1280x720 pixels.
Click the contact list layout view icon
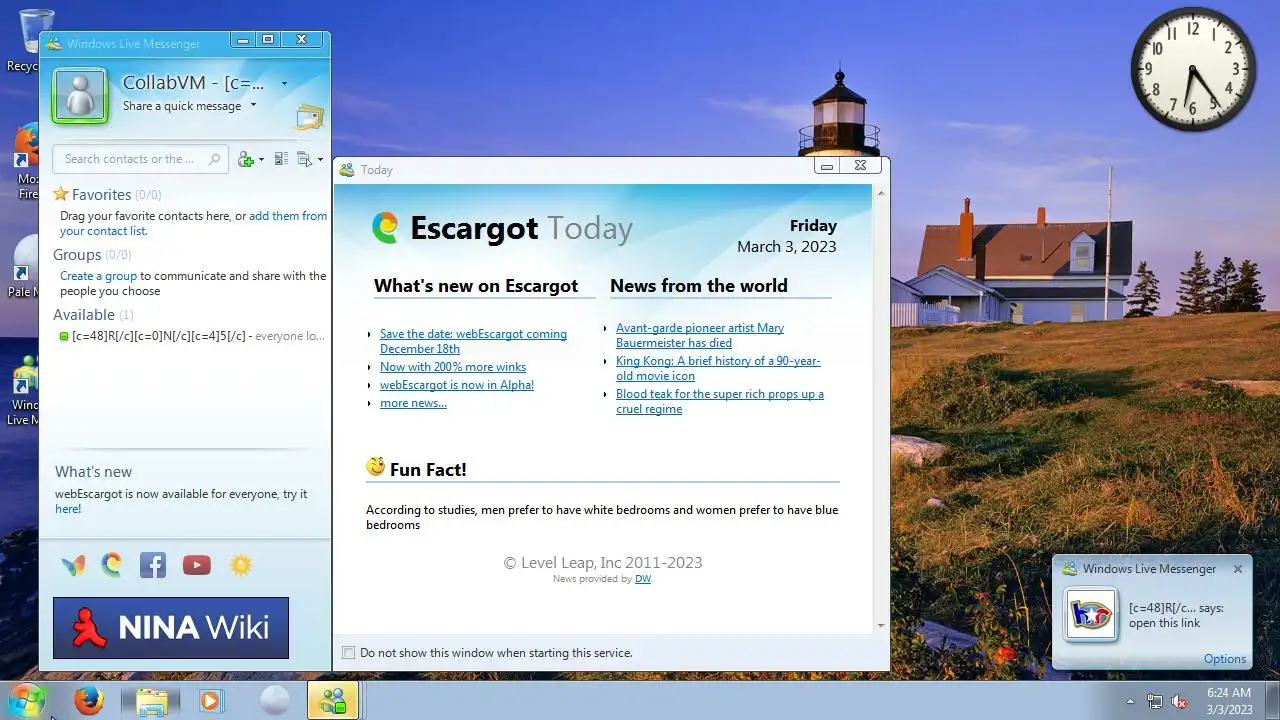point(281,159)
